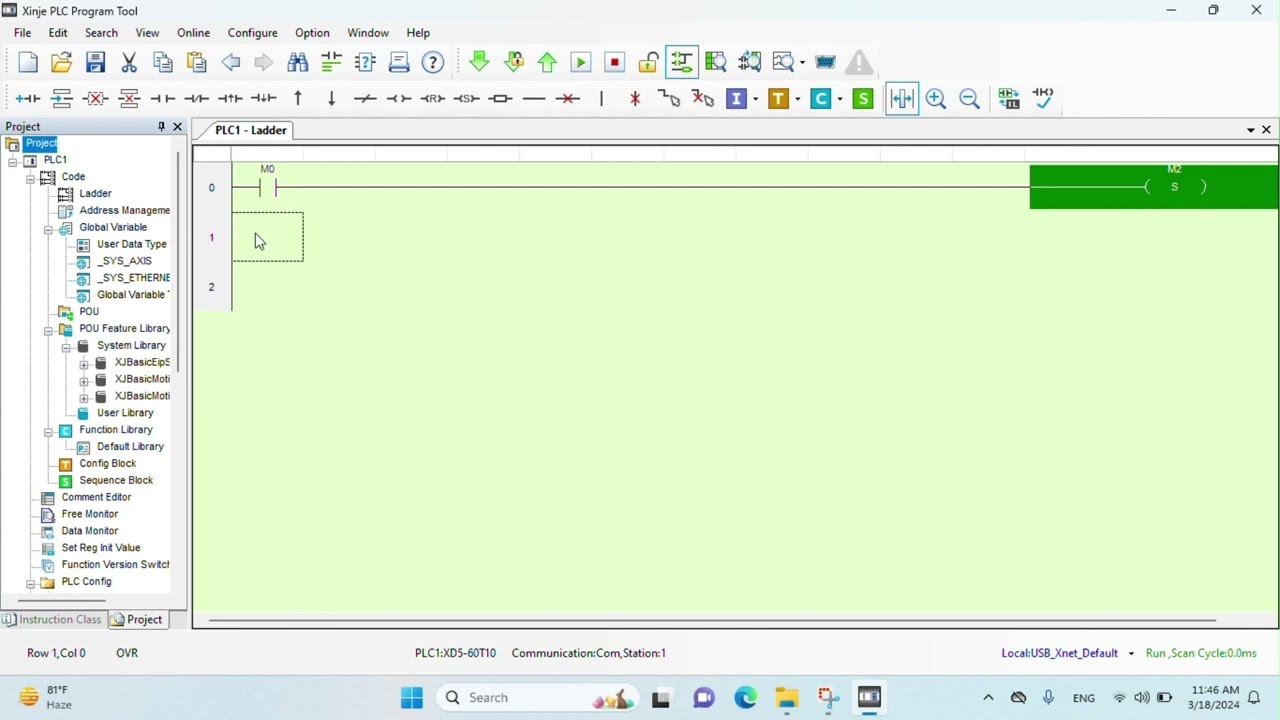Click the Zoom in magnifier icon
Image resolution: width=1280 pixels, height=720 pixels.
[936, 98]
